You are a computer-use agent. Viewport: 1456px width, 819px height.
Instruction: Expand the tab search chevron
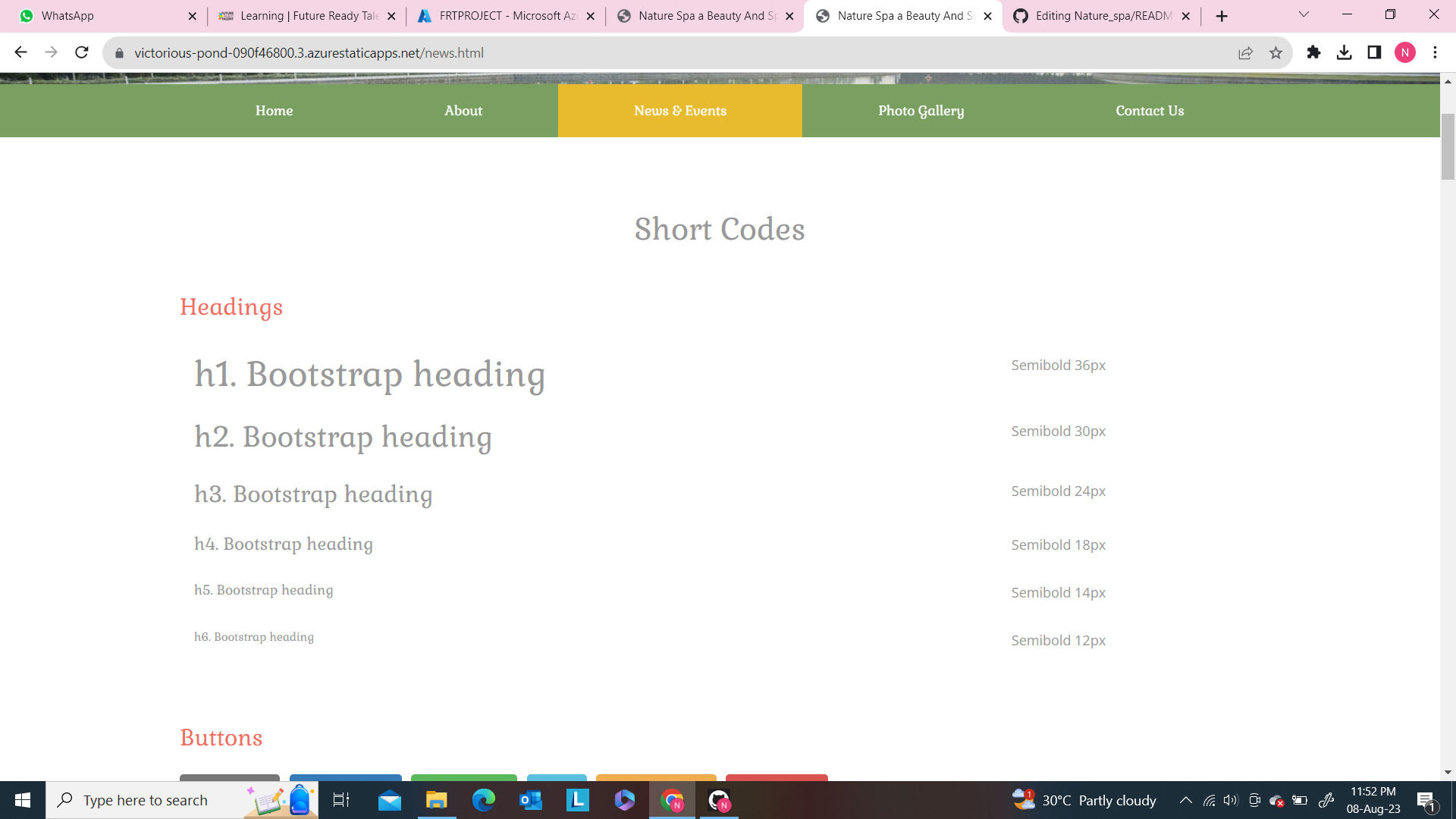(x=1304, y=14)
